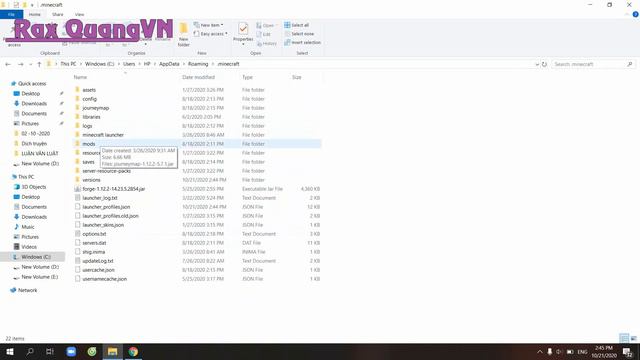Select the forge-1.12.2 jar file
640x360 pixels.
pyautogui.click(x=113, y=189)
